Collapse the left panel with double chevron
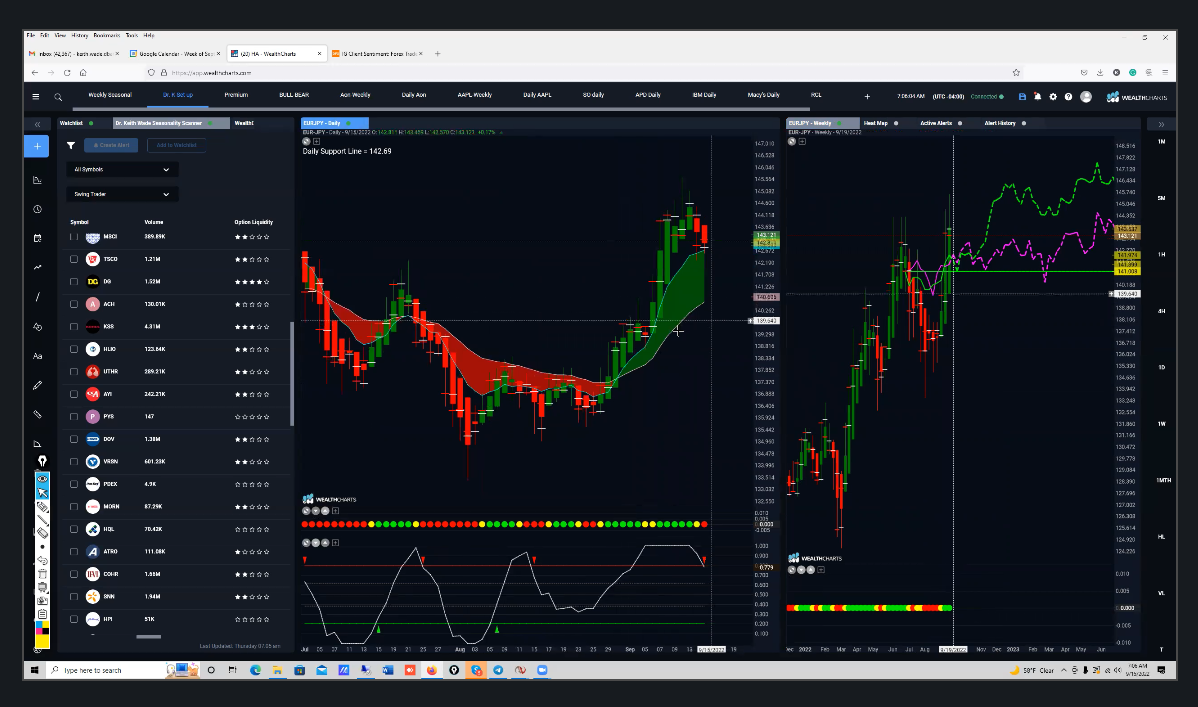Image resolution: width=1198 pixels, height=707 pixels. pyautogui.click(x=37, y=124)
